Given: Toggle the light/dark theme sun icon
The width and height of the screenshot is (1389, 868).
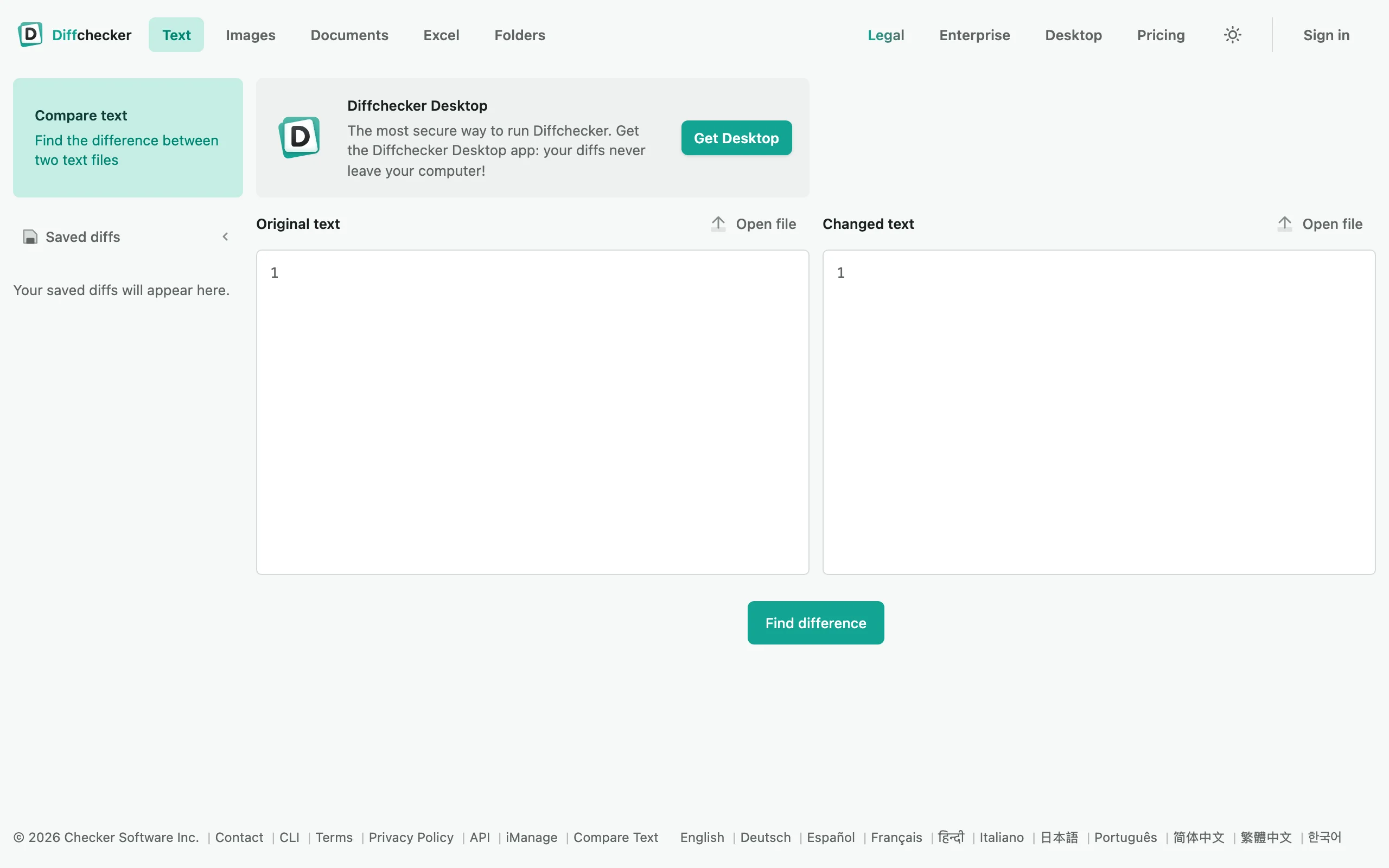Looking at the screenshot, I should click(1232, 35).
